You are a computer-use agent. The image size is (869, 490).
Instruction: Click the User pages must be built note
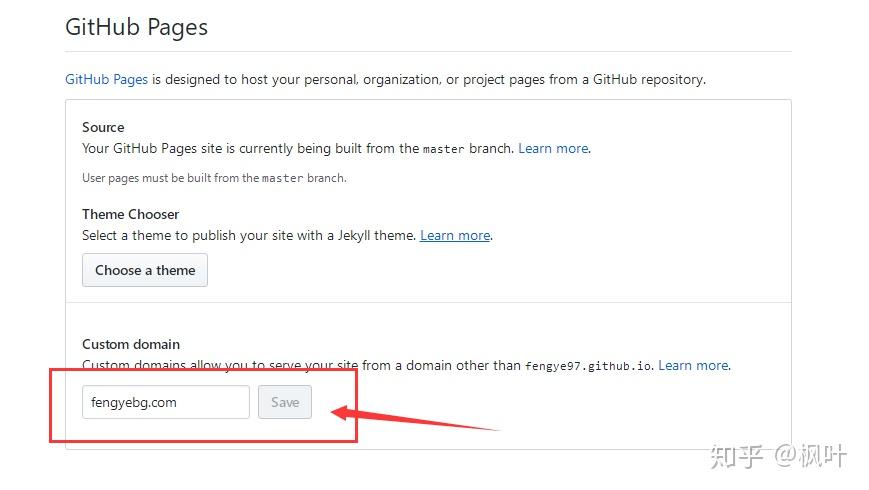(170, 178)
